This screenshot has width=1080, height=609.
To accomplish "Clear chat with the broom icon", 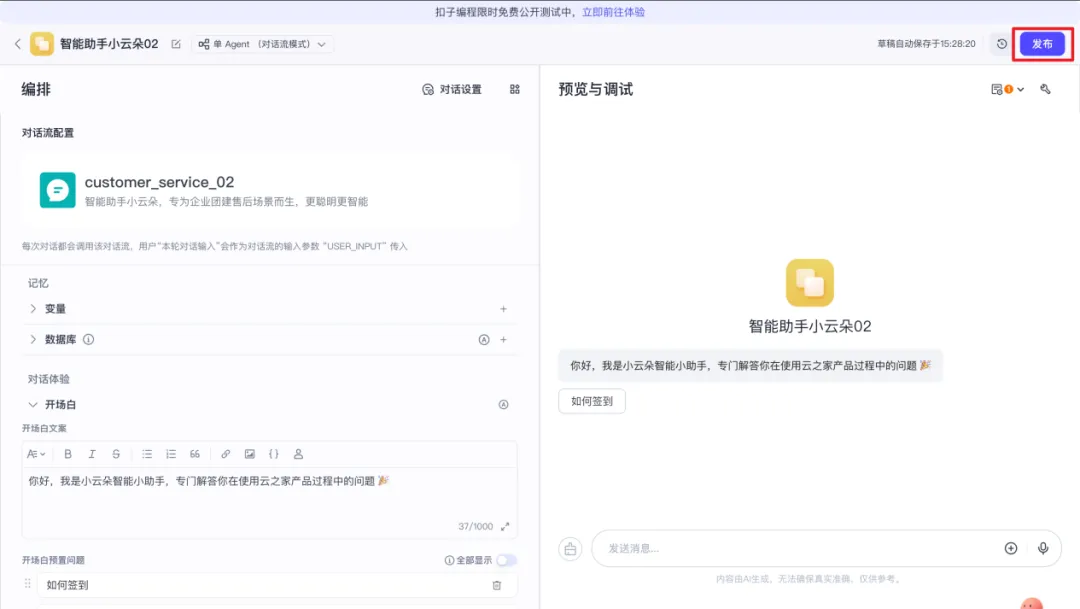I will coord(570,549).
